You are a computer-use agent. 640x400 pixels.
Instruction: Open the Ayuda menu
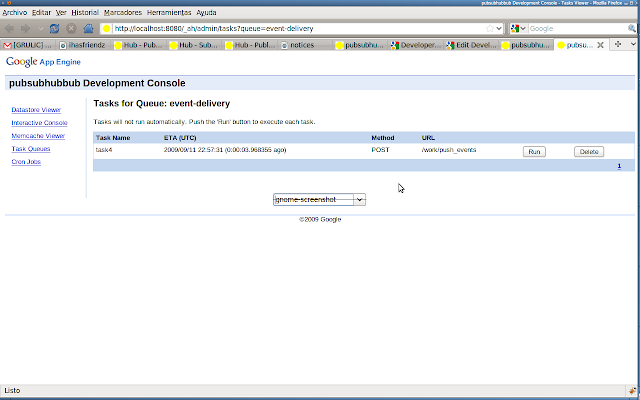pos(206,13)
